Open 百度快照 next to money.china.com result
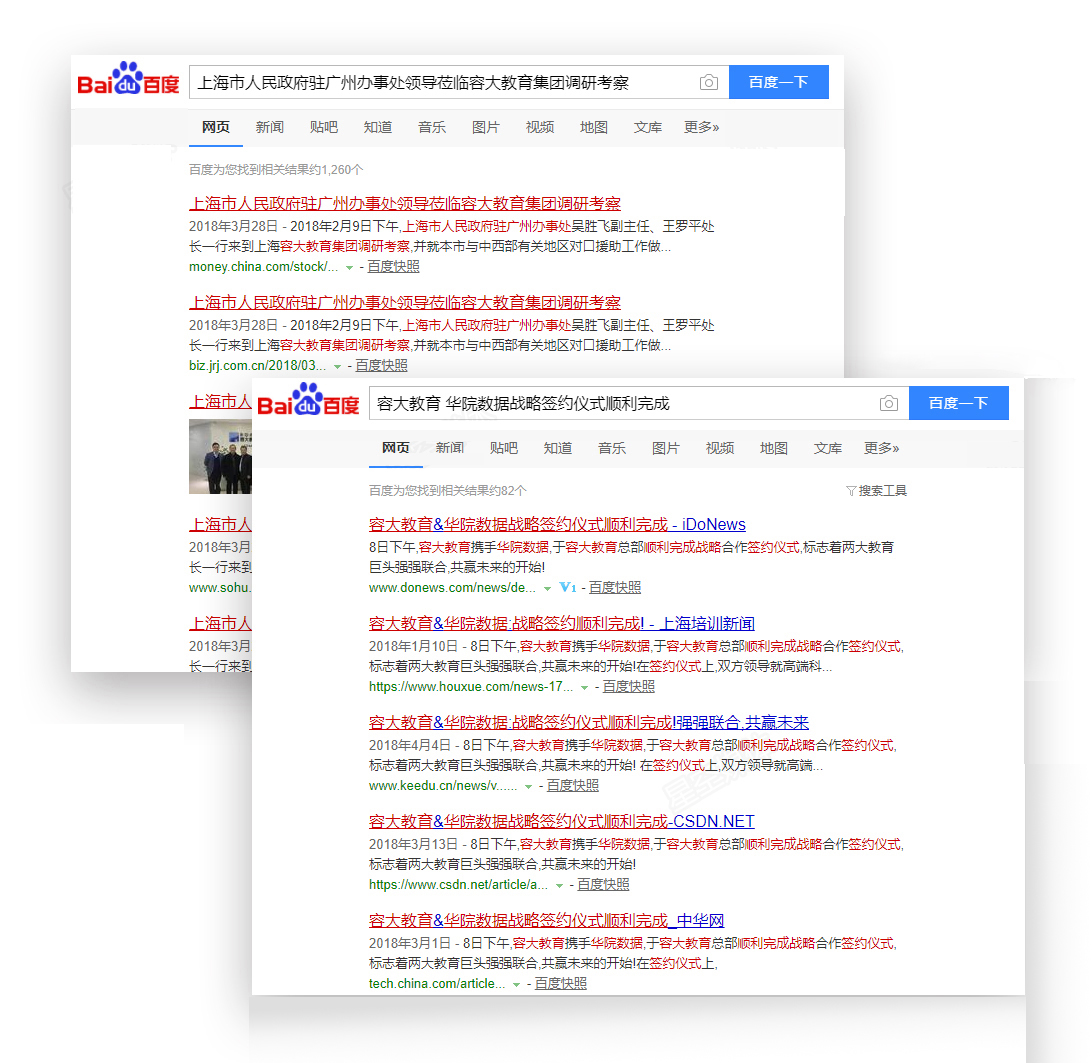 (393, 267)
